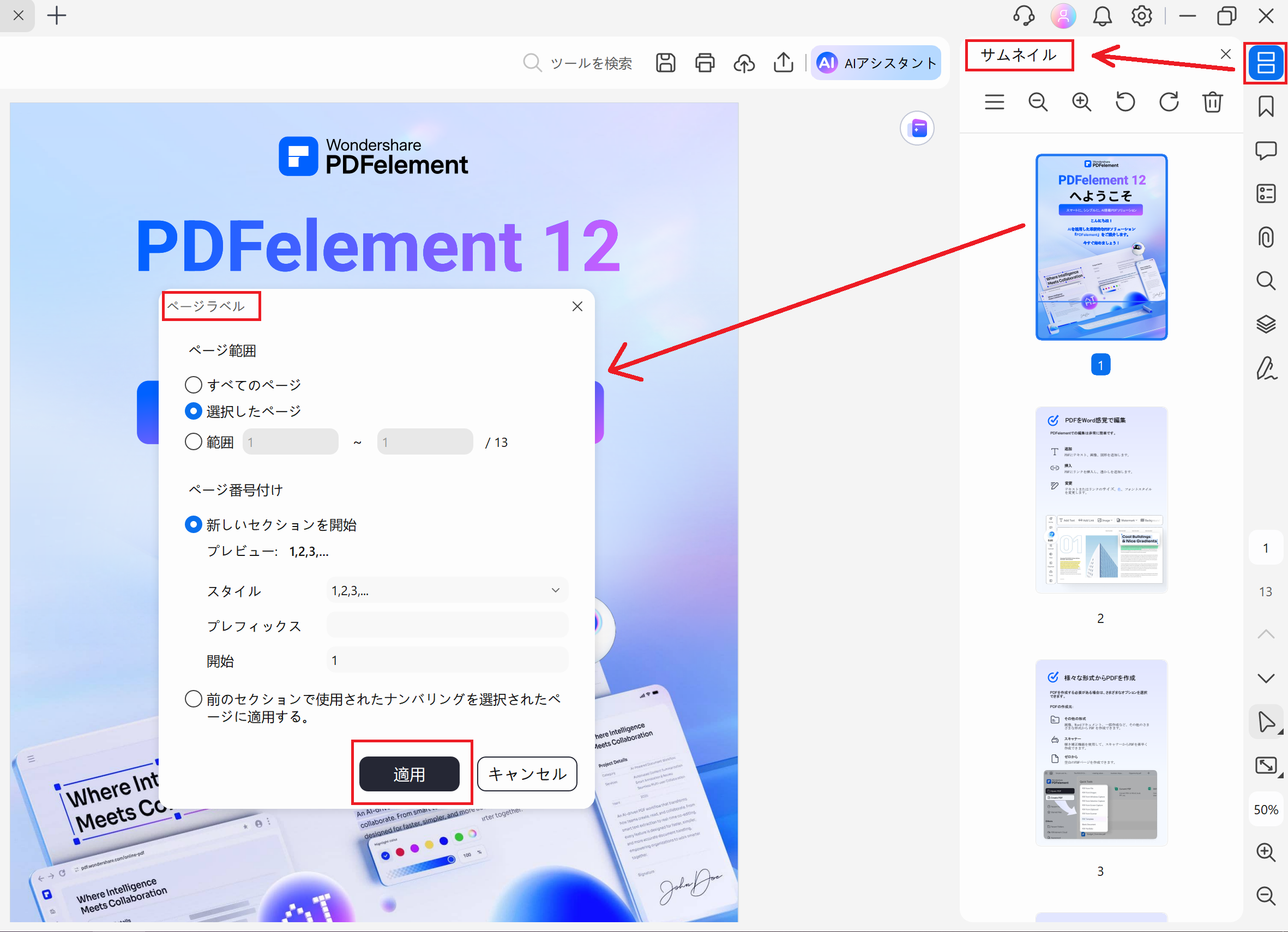This screenshot has height=932, width=1288.
Task: Click the current page number box
Action: point(1266,548)
